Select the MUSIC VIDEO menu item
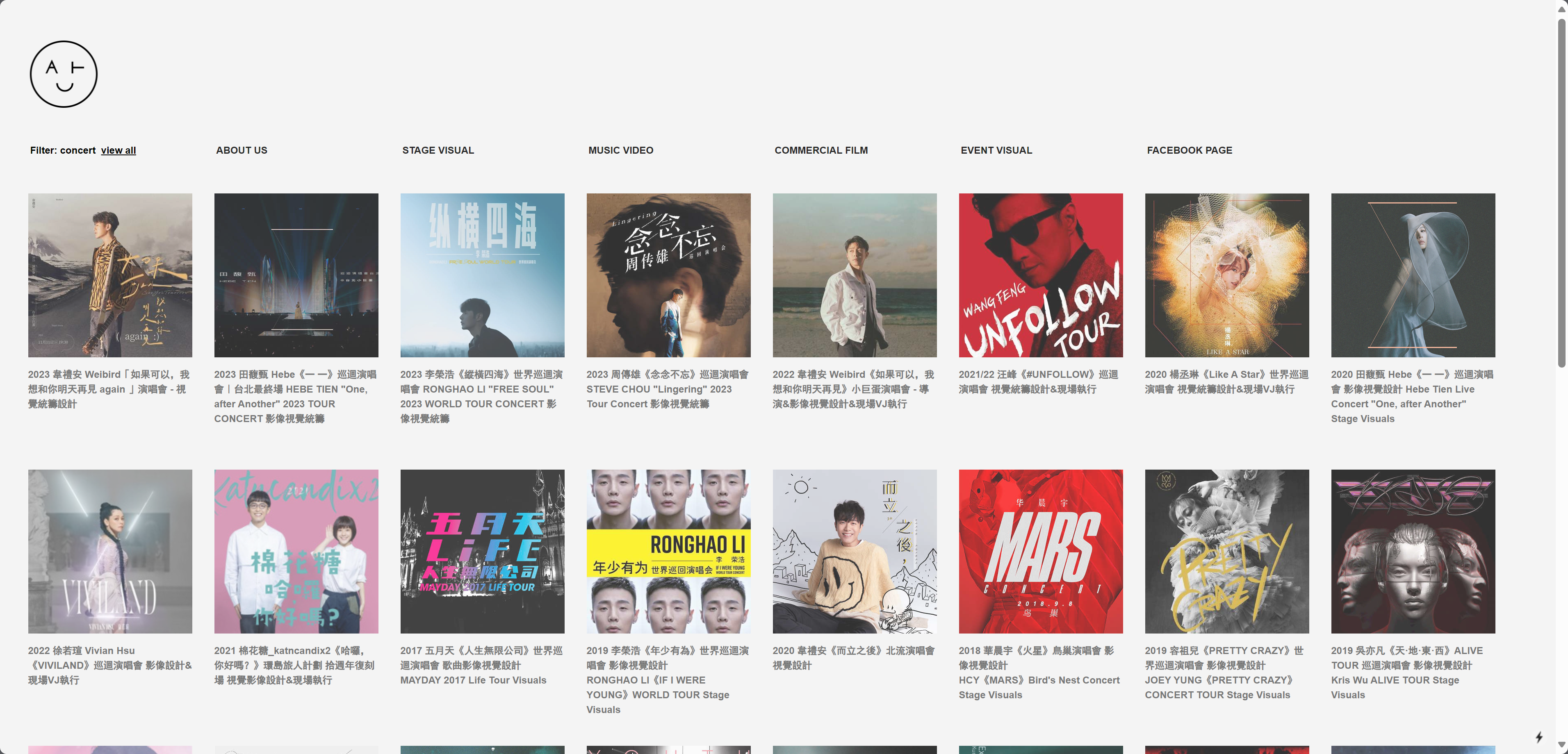 coord(620,150)
